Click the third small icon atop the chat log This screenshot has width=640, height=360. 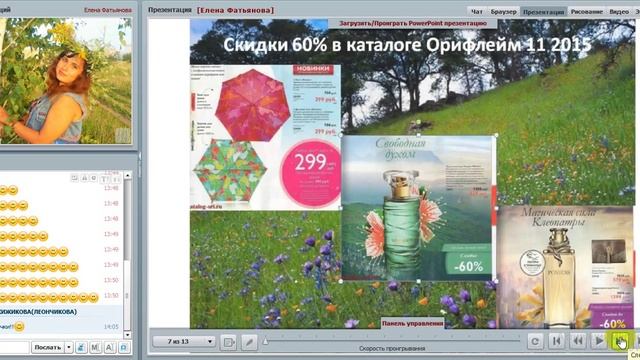point(94,178)
